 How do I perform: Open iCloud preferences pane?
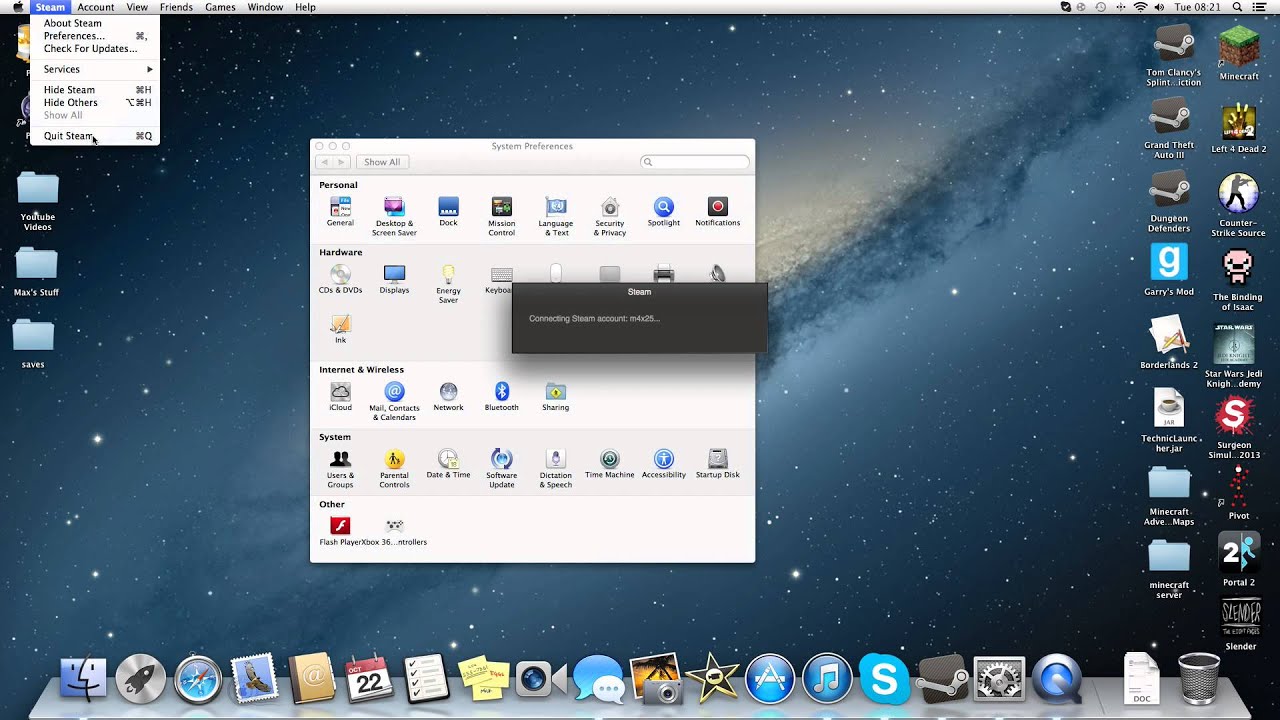340,396
